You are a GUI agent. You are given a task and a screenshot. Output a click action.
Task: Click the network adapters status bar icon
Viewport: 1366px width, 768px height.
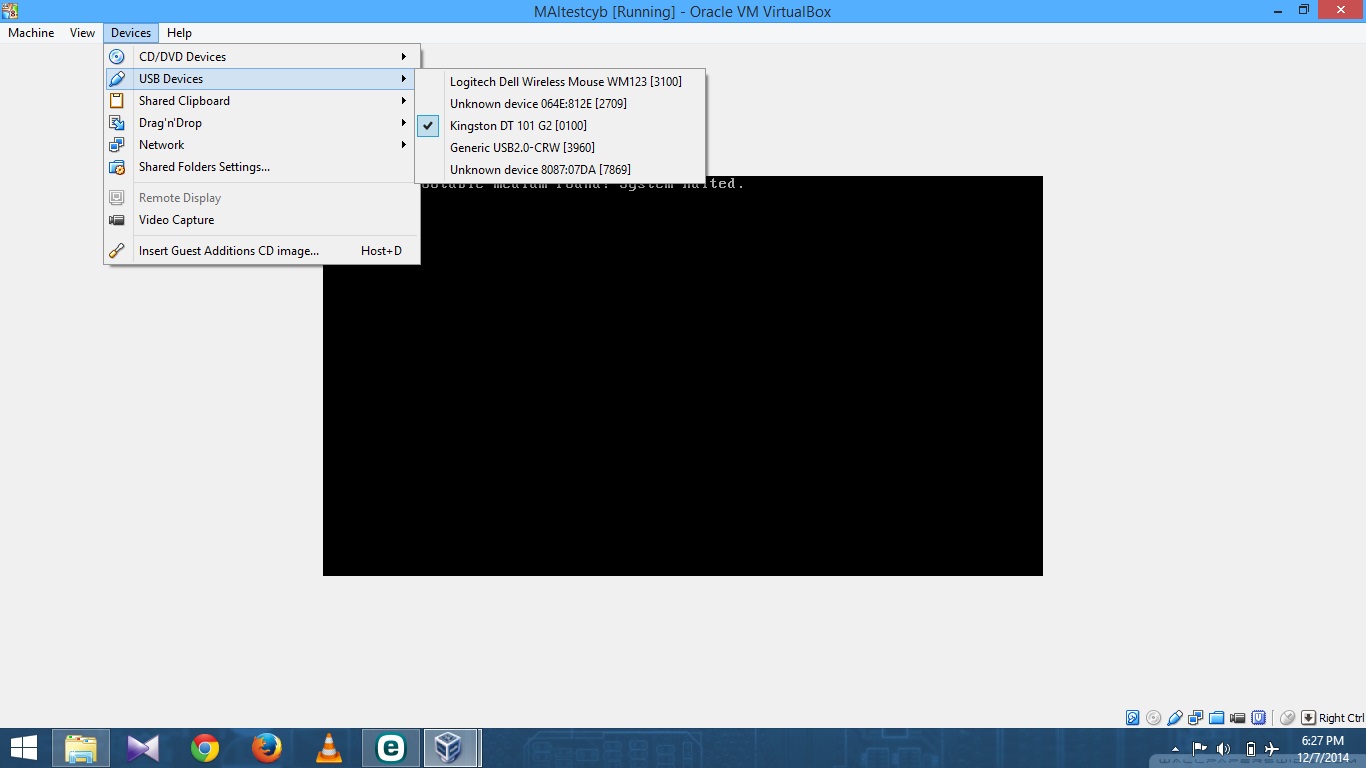[1196, 718]
